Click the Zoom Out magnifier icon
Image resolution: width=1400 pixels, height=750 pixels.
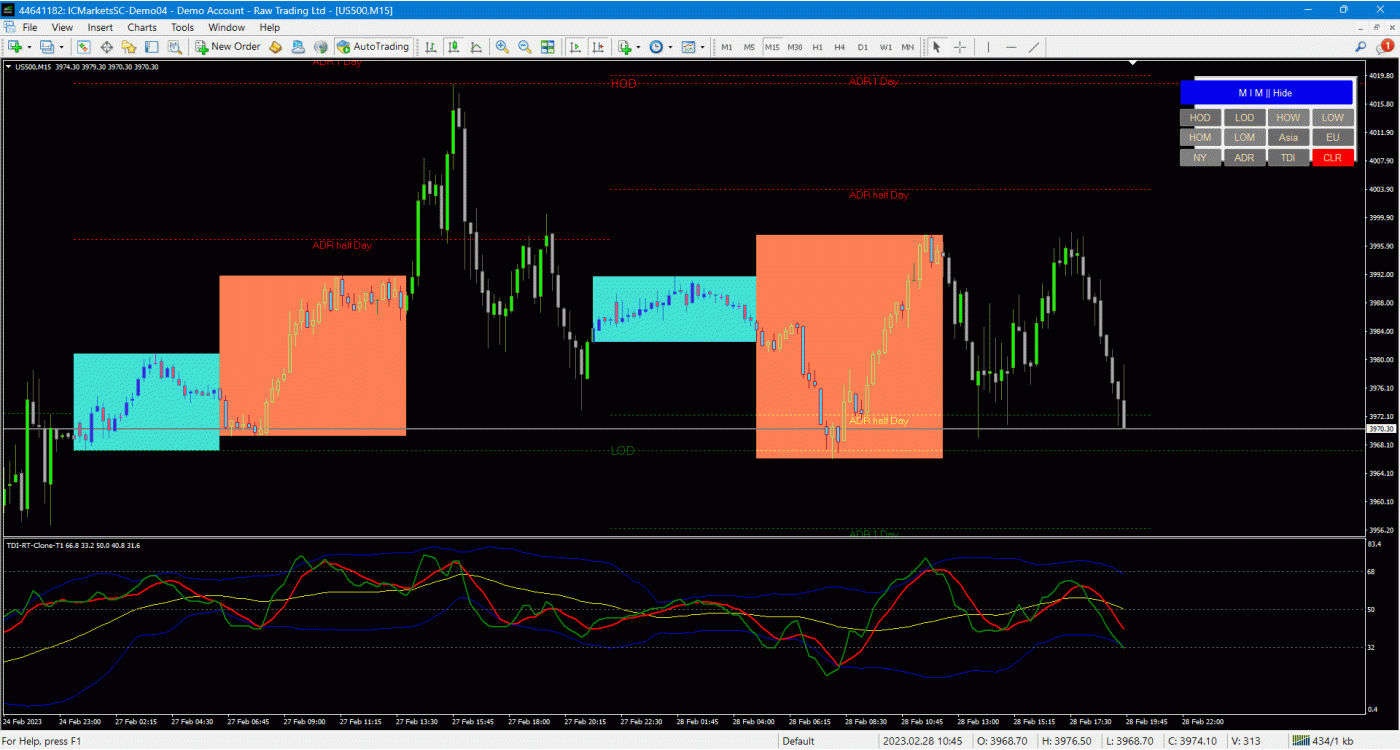click(x=524, y=47)
